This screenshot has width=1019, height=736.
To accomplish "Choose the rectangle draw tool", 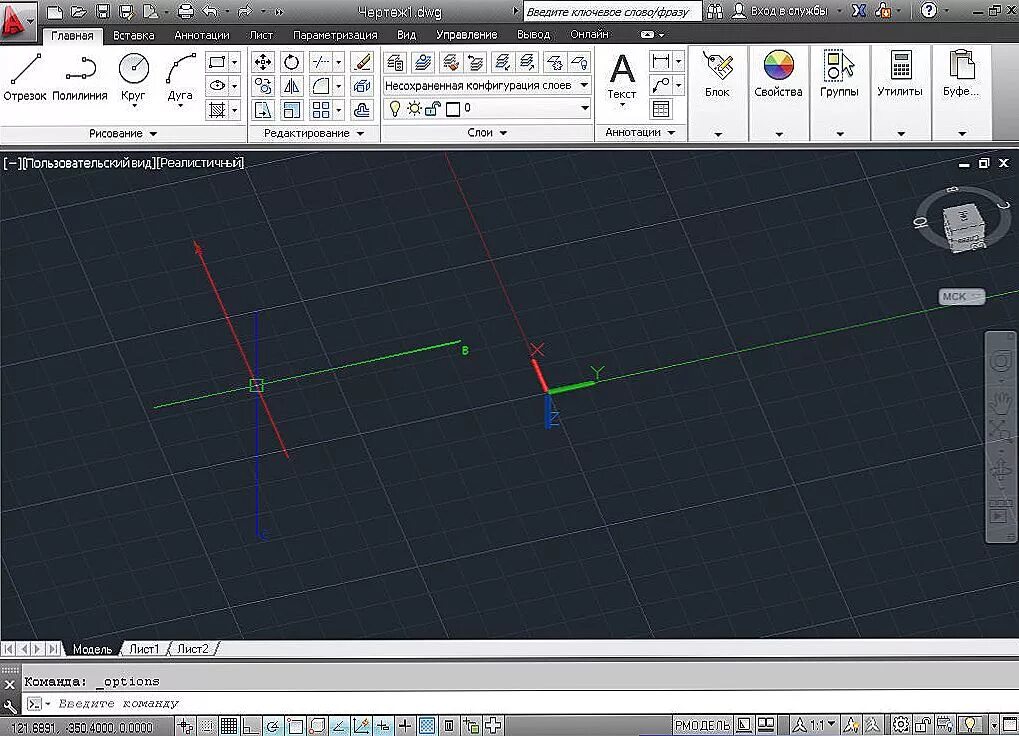I will click(x=216, y=62).
